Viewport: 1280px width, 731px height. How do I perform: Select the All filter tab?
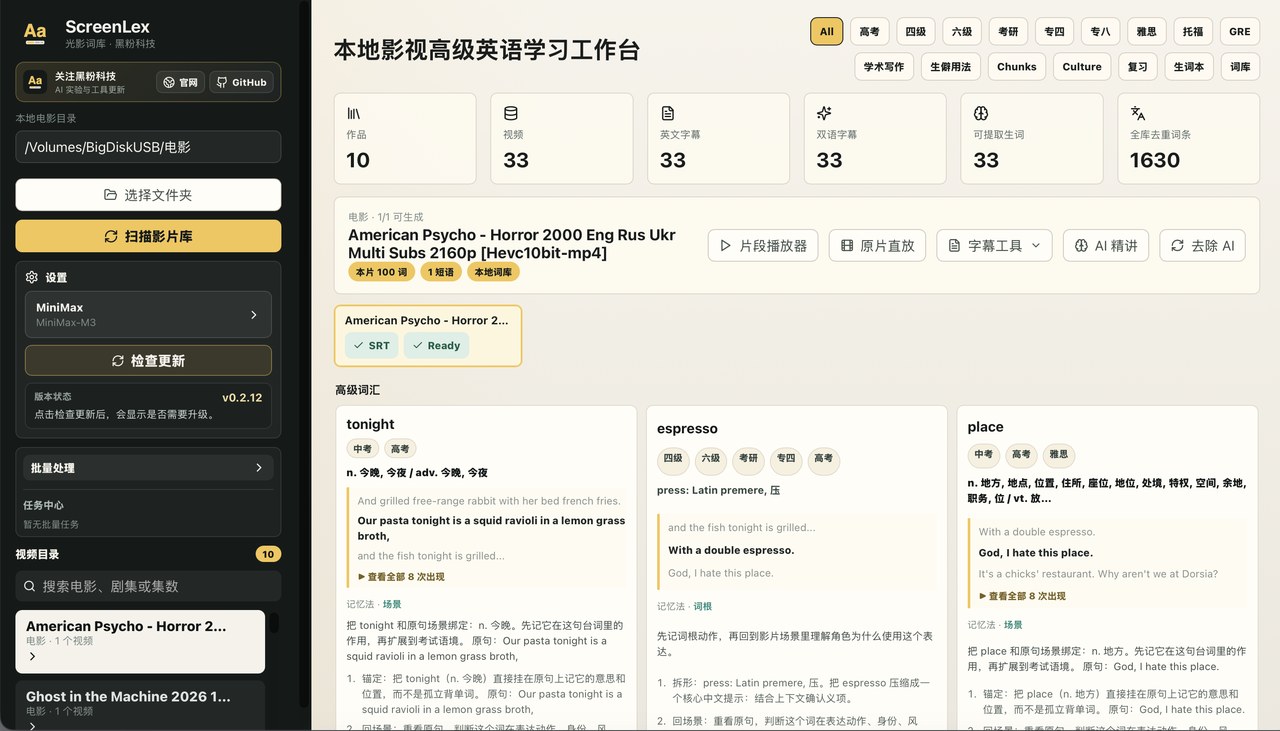click(x=827, y=31)
